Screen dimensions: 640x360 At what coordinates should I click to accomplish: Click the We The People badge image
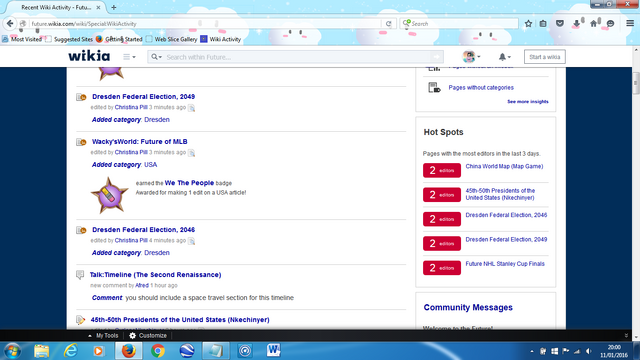109,196
